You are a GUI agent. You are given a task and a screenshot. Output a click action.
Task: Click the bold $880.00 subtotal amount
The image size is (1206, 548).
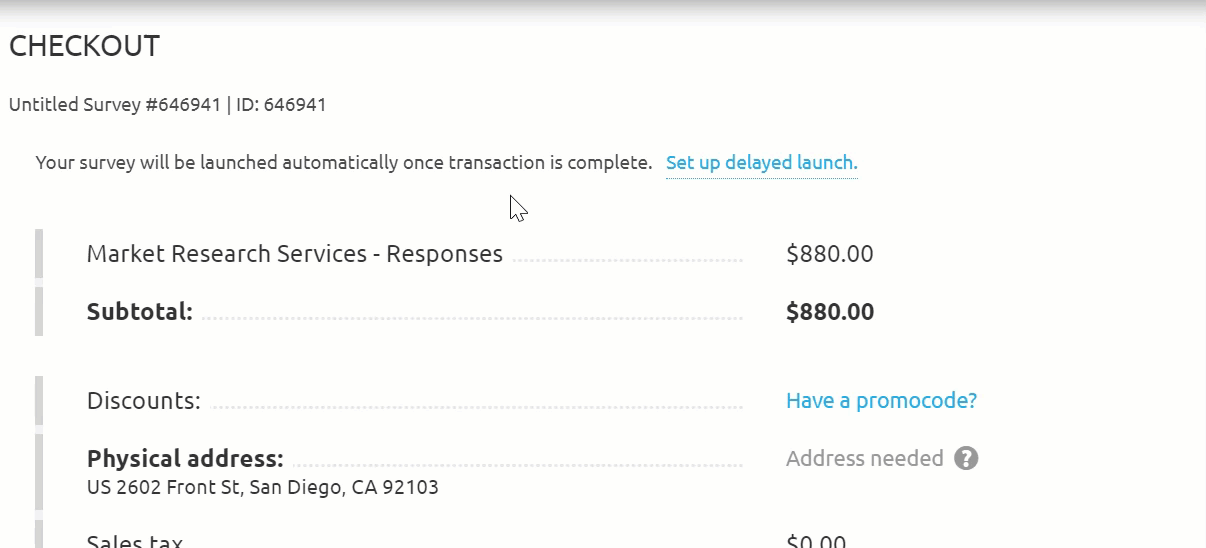[x=830, y=312]
